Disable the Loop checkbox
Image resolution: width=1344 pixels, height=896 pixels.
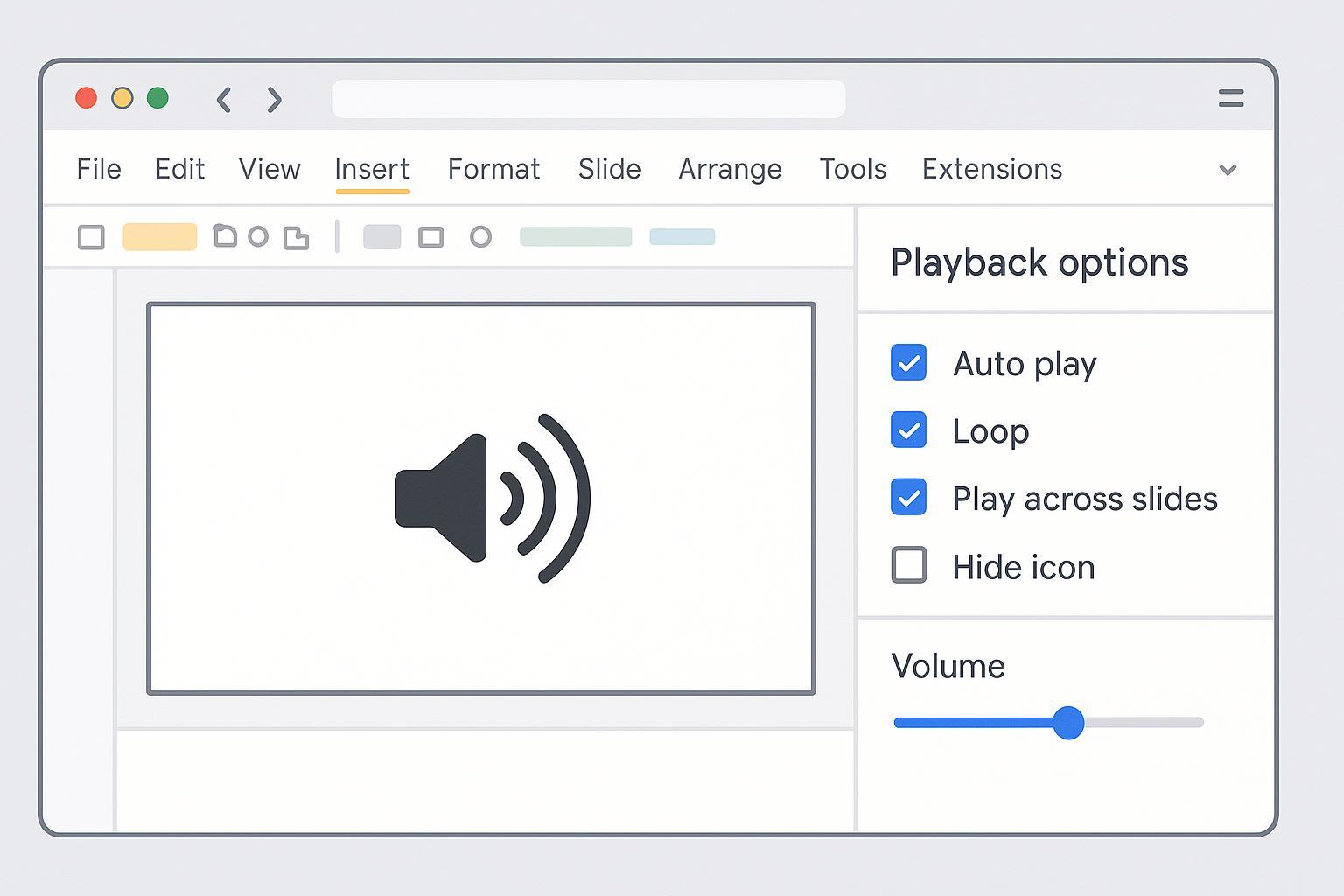coord(908,430)
